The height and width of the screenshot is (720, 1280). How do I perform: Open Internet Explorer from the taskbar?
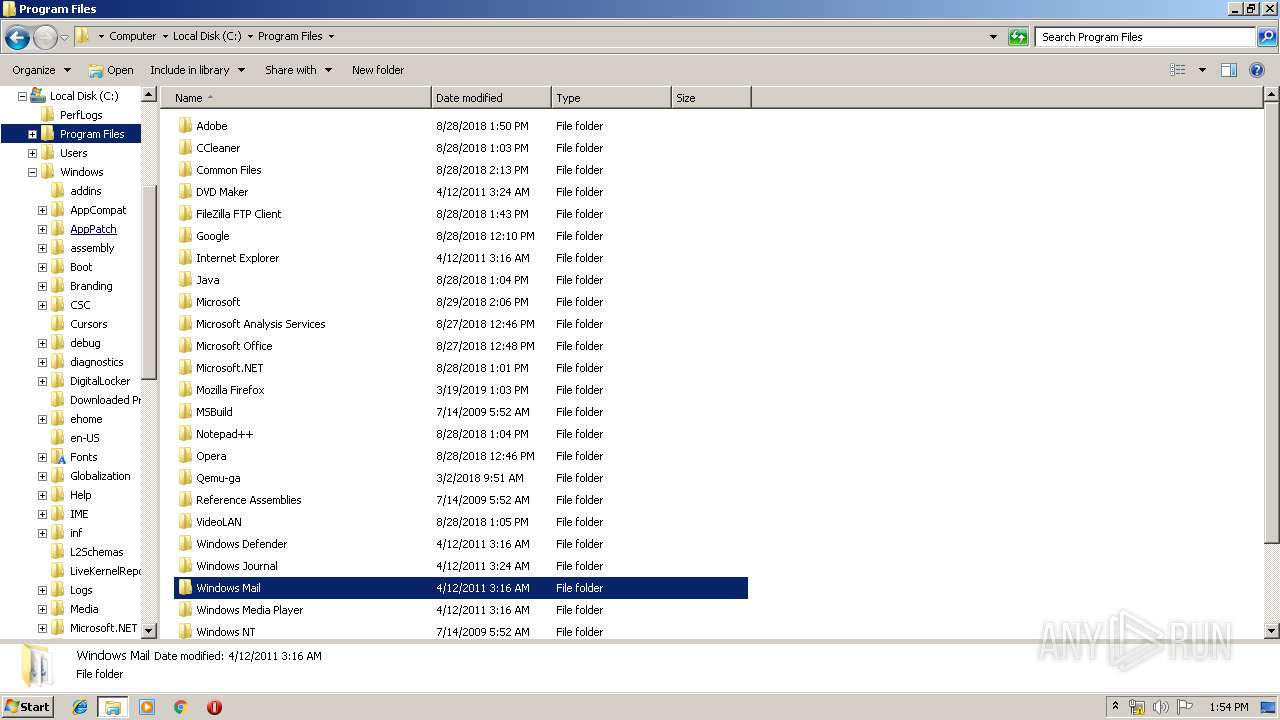[80, 707]
